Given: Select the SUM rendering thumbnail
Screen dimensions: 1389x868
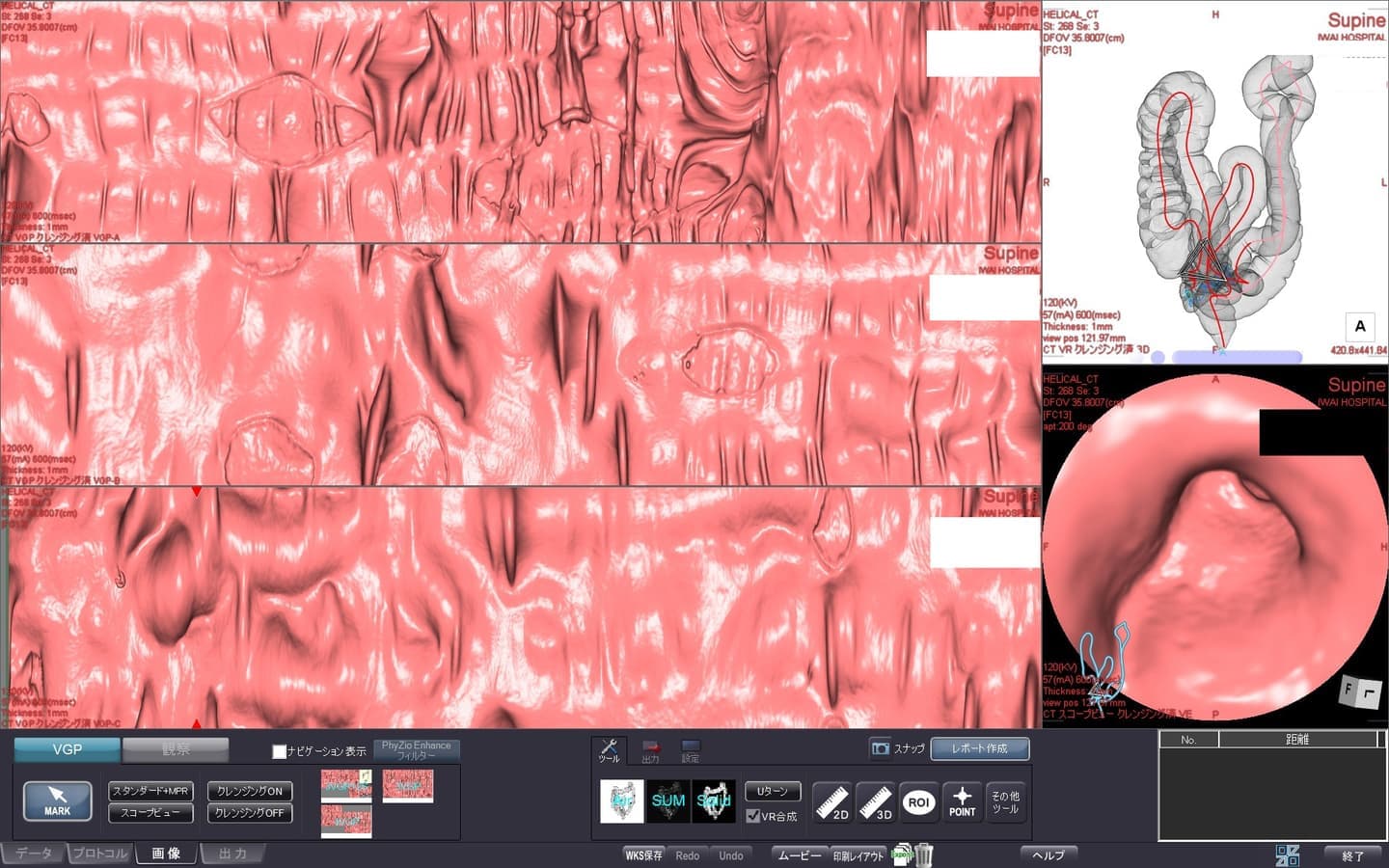Looking at the screenshot, I should pyautogui.click(x=667, y=800).
